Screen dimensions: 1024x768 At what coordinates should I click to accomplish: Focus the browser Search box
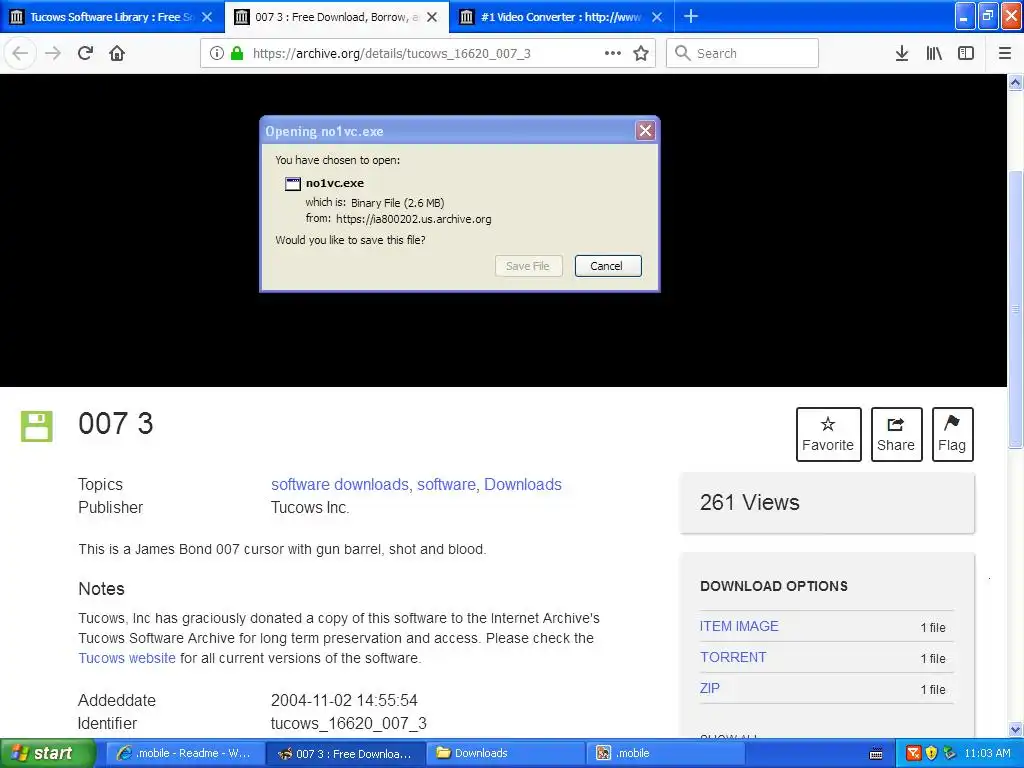[742, 53]
